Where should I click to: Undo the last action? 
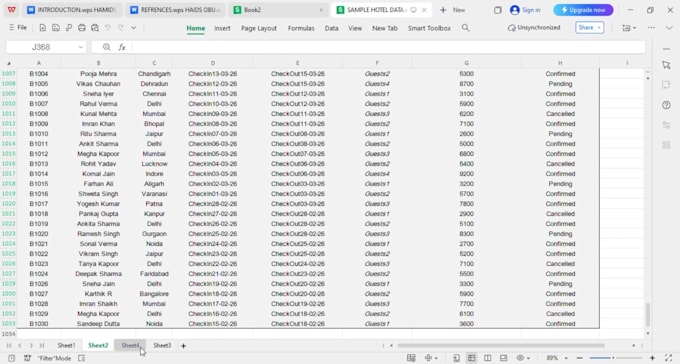pyautogui.click(x=108, y=28)
